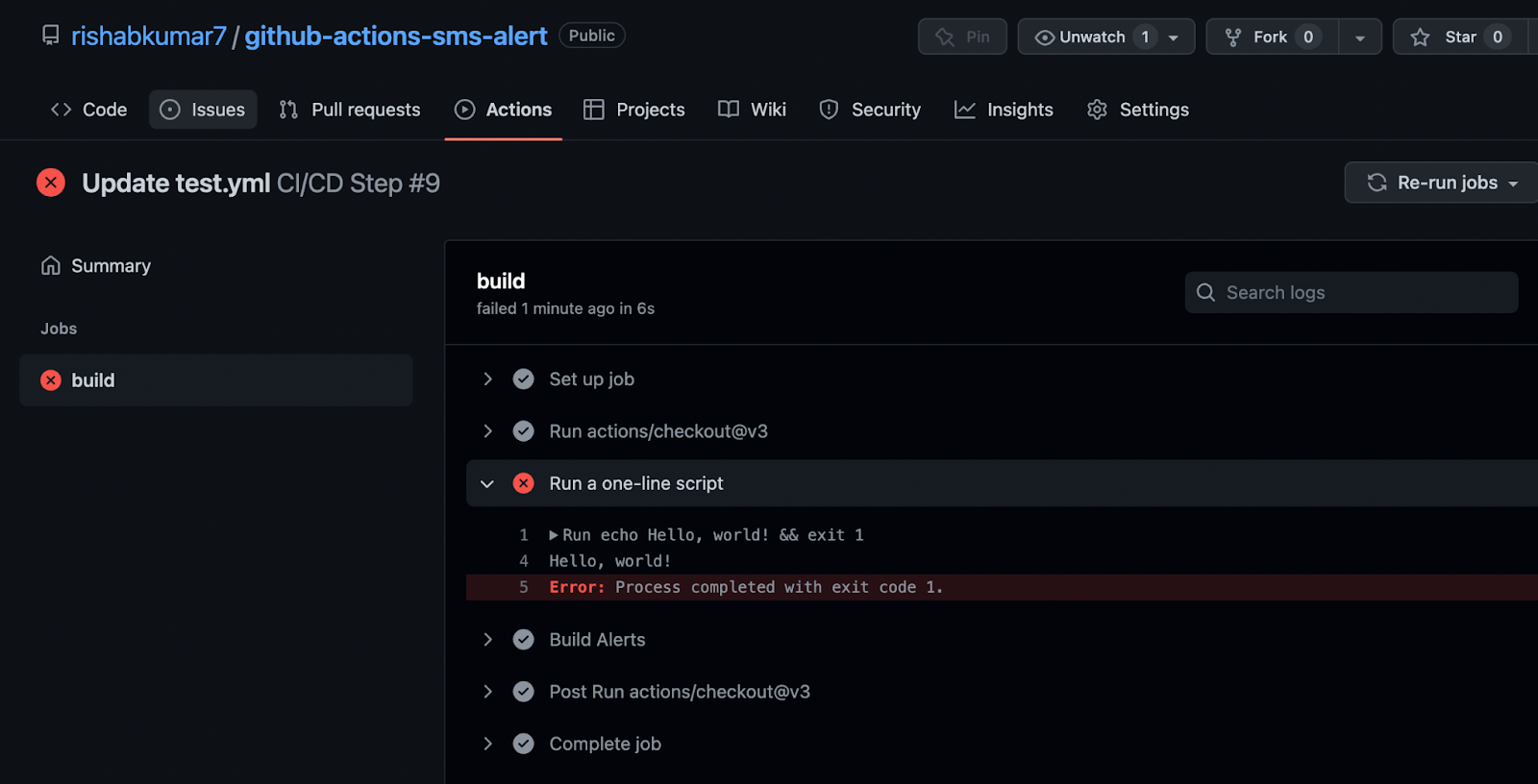
Task: Go to the Pull requests tab
Action: pyautogui.click(x=350, y=110)
